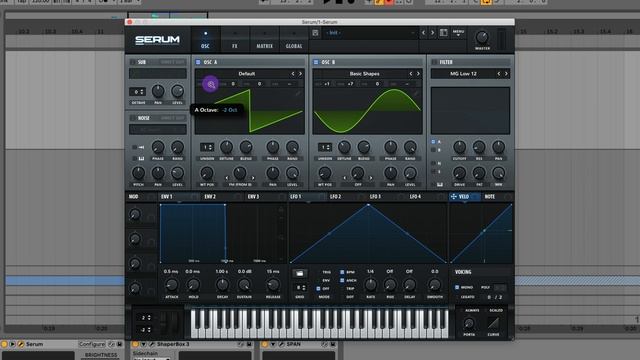The image size is (640, 360).
Task: Toggle the LFO ANCH checkbox
Action: [342, 280]
